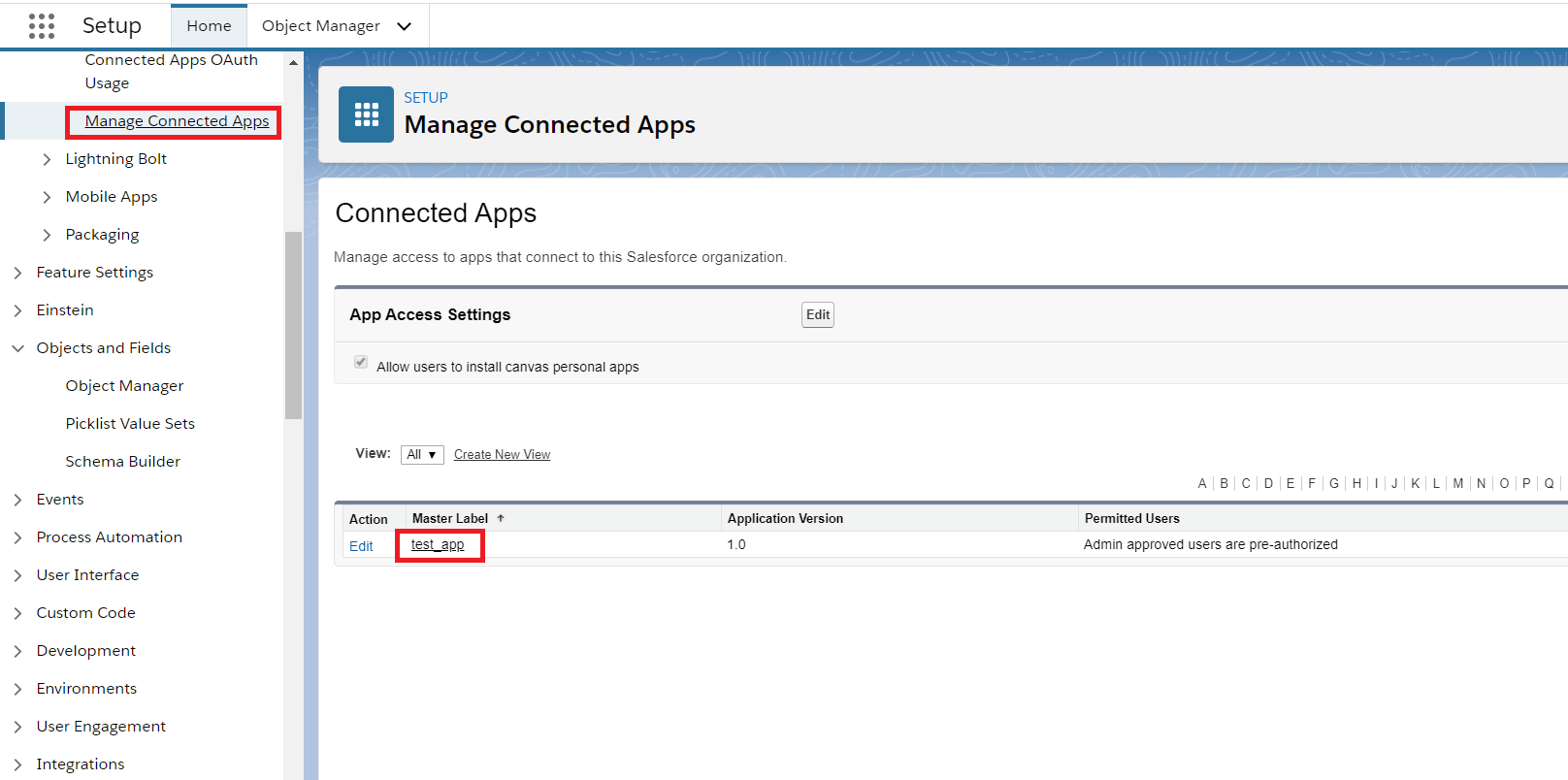
Task: Open Picklist Value Sets item
Action: pos(130,424)
